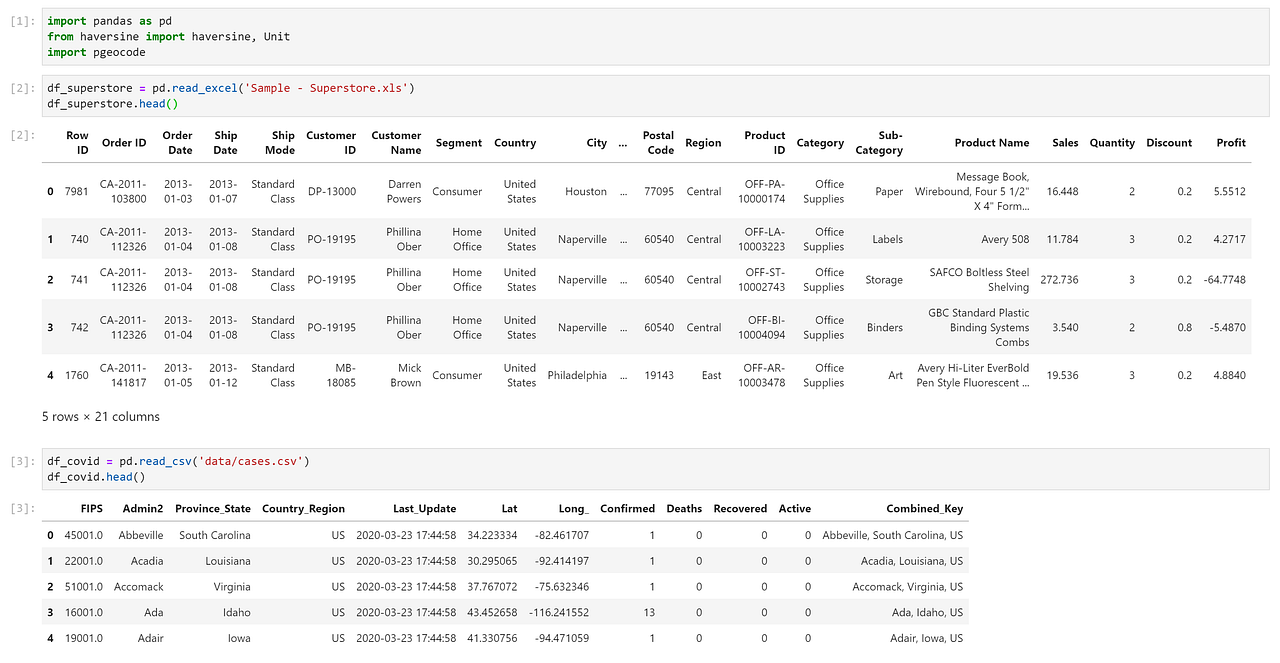1280x663 pixels.
Task: Click the order ID CA-2011-103800
Action: click(124, 191)
